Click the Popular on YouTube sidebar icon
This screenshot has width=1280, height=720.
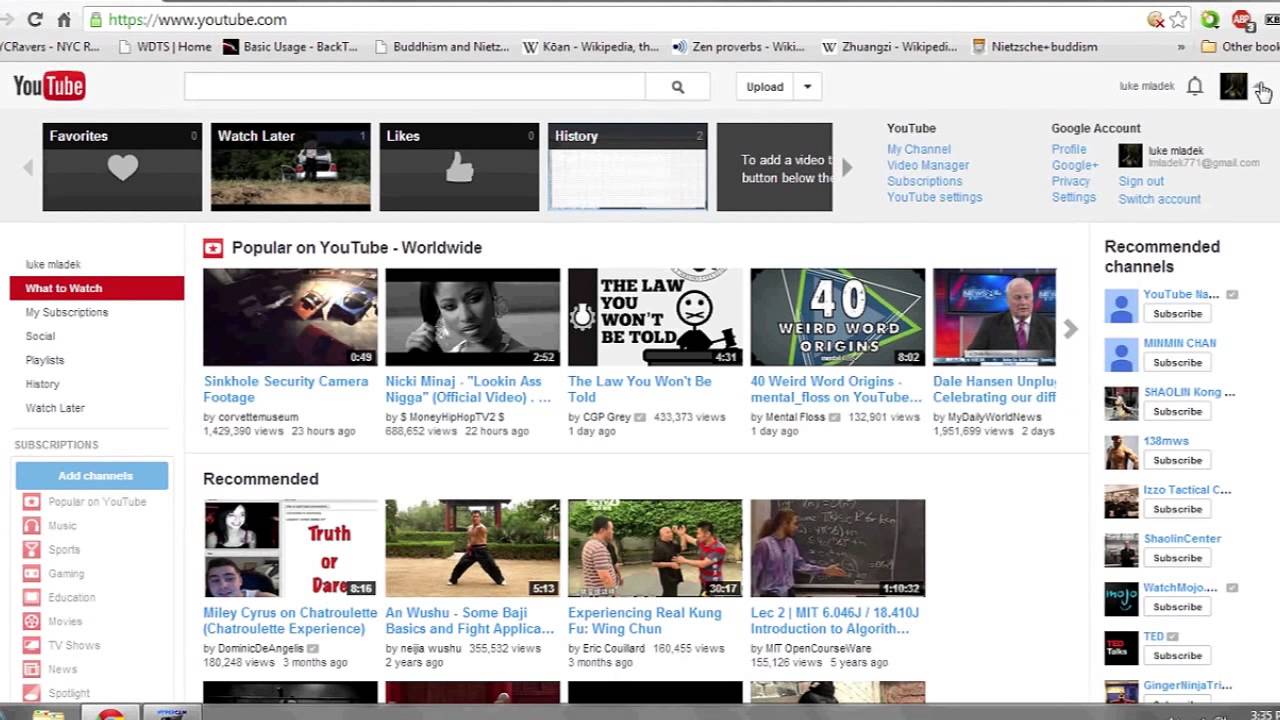pyautogui.click(x=32, y=502)
